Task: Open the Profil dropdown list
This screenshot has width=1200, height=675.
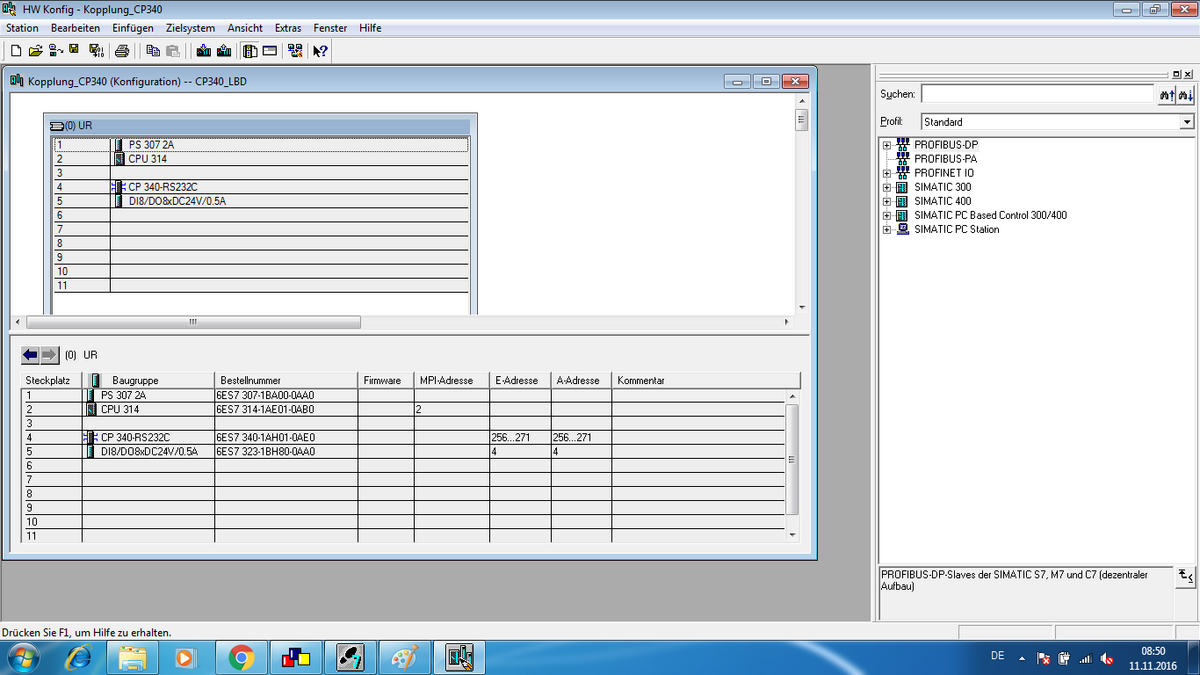Action: click(x=1186, y=122)
